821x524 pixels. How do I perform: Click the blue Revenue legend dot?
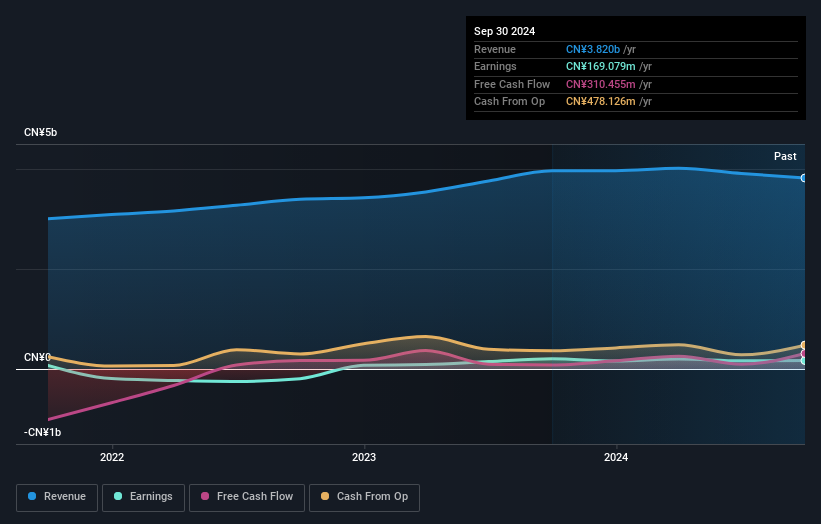click(32, 496)
